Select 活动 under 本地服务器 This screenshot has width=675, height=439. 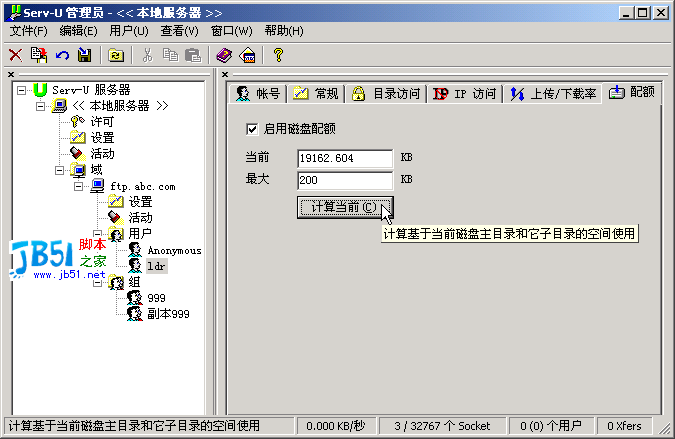[x=102, y=154]
